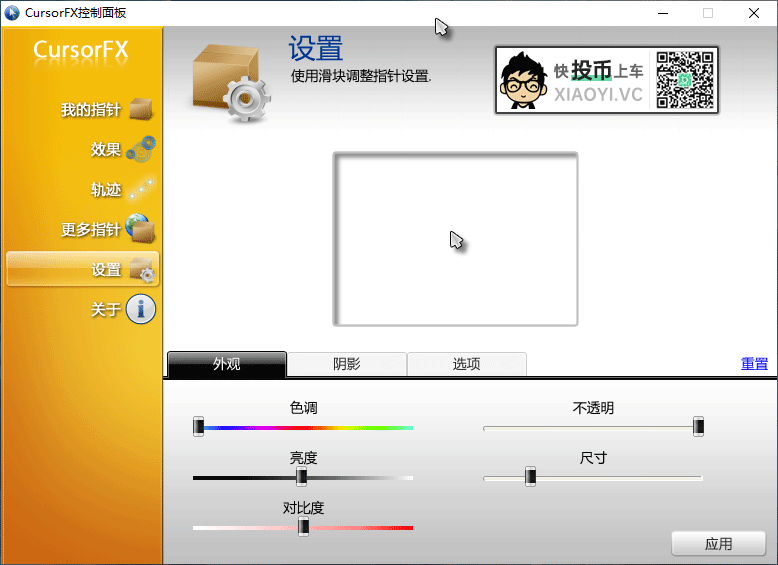Switch to the 外观 tab

point(227,364)
